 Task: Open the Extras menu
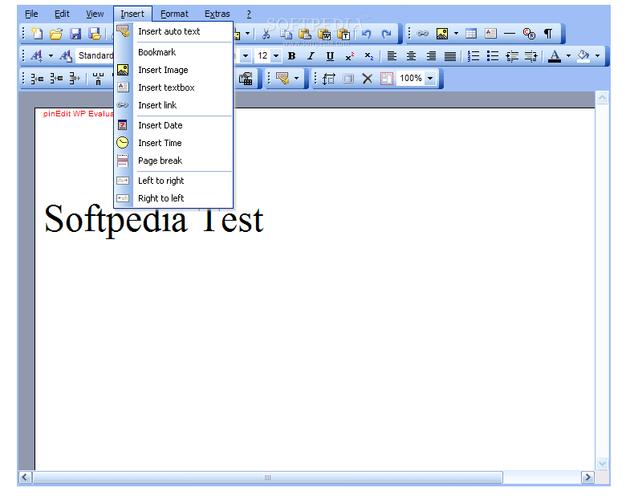(217, 14)
